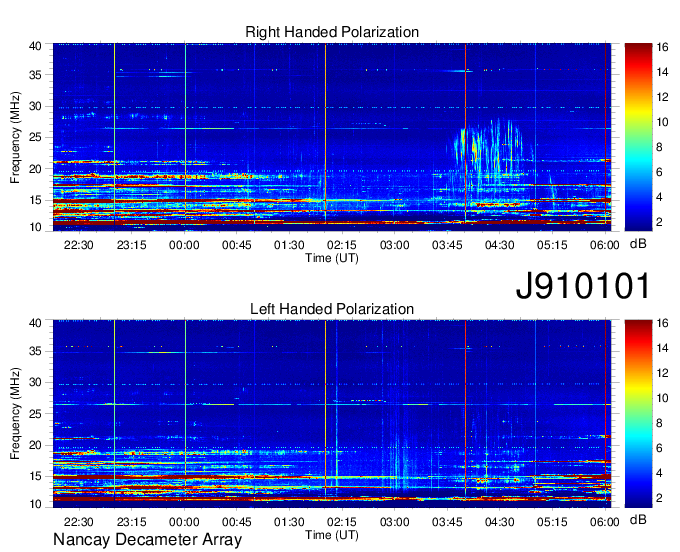Click the "22:30" time tick under Right Handed plot

pyautogui.click(x=78, y=245)
